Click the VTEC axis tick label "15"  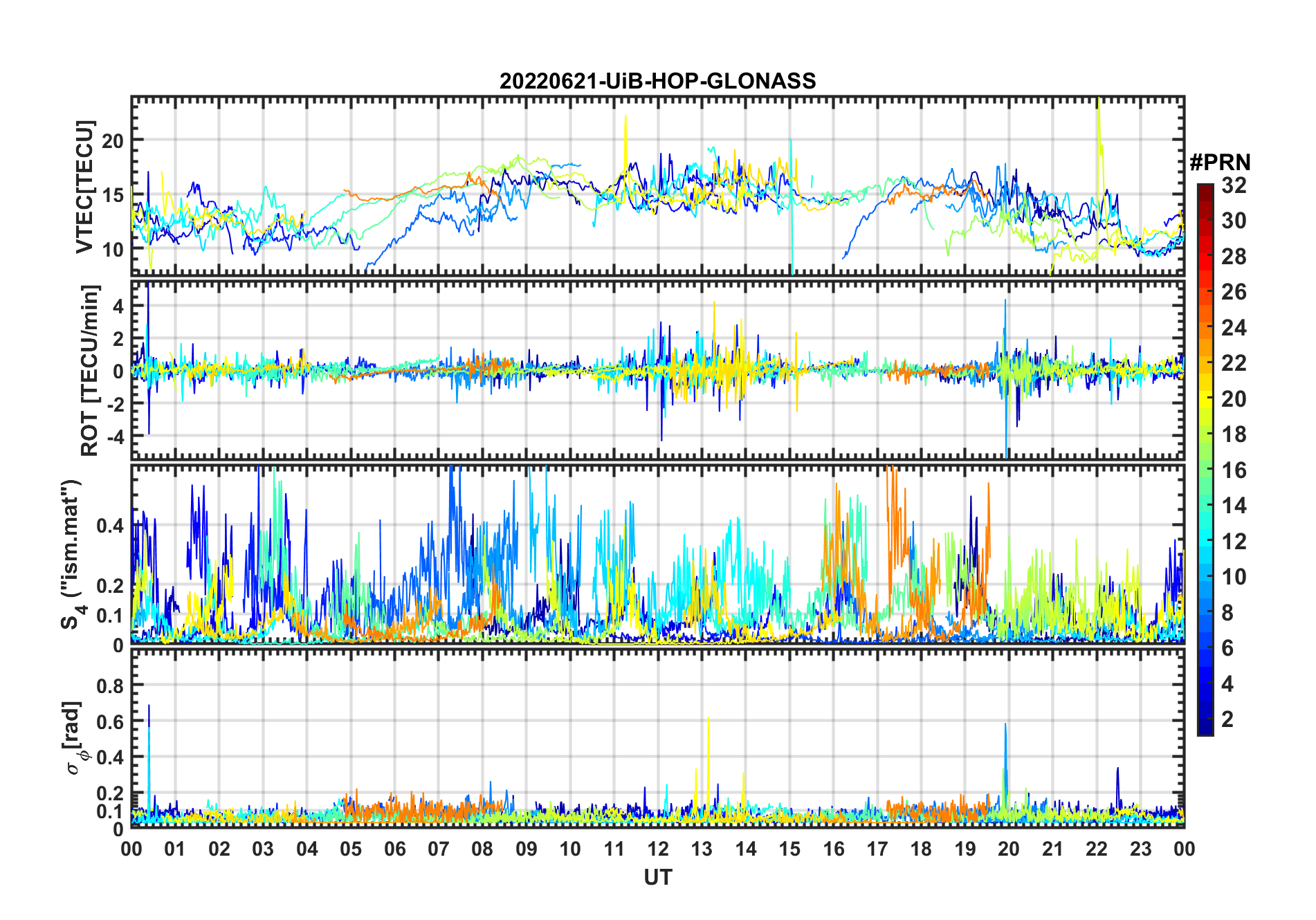click(x=113, y=195)
